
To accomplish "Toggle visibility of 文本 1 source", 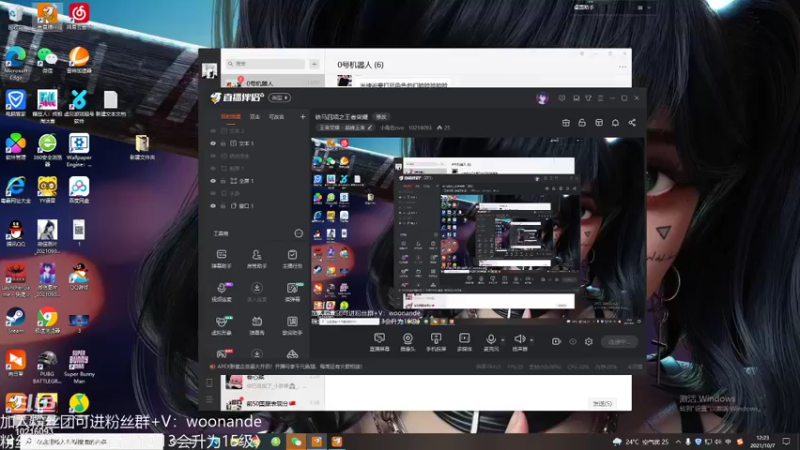I will point(213,143).
